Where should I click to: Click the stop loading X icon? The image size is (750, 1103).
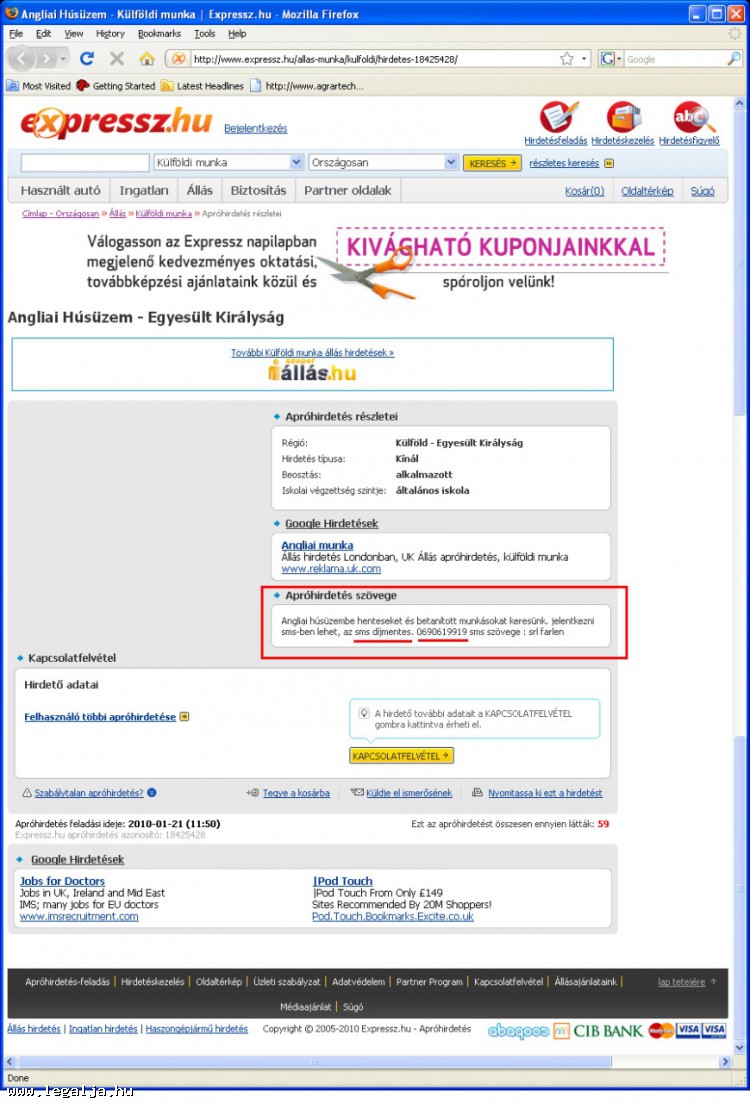click(x=117, y=58)
